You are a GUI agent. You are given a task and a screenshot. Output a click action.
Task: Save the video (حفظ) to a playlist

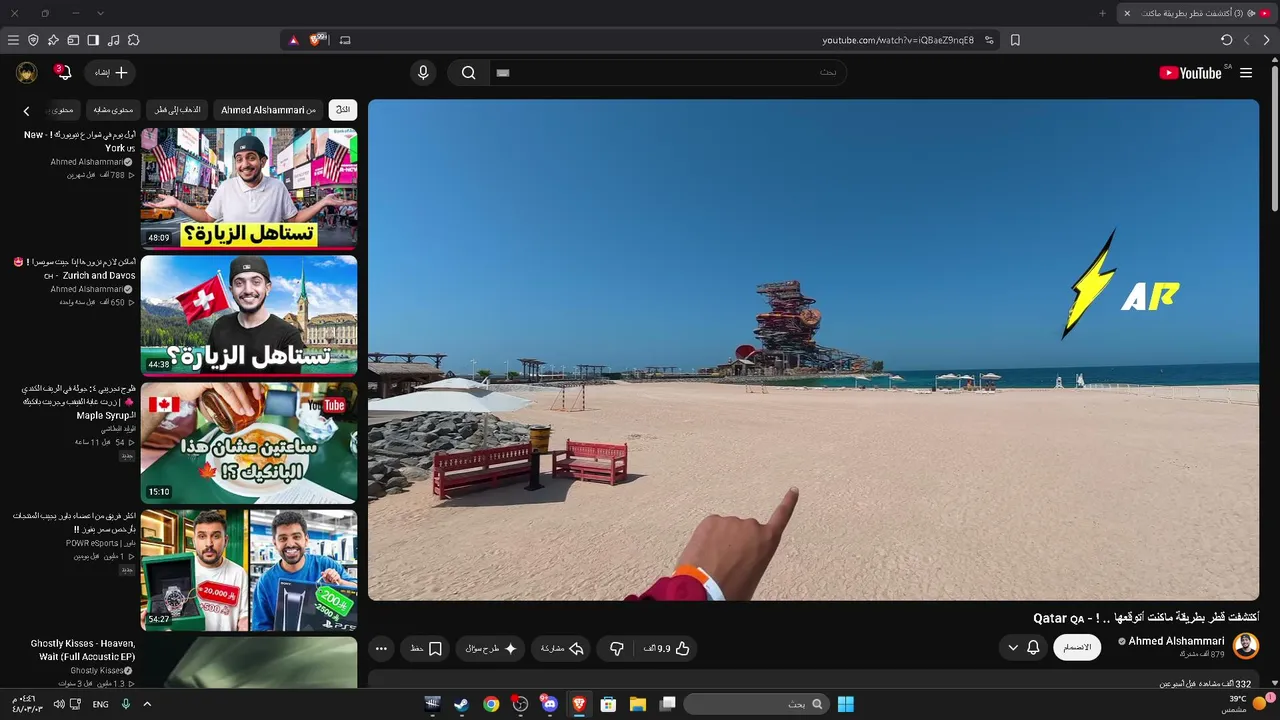pyautogui.click(x=425, y=649)
